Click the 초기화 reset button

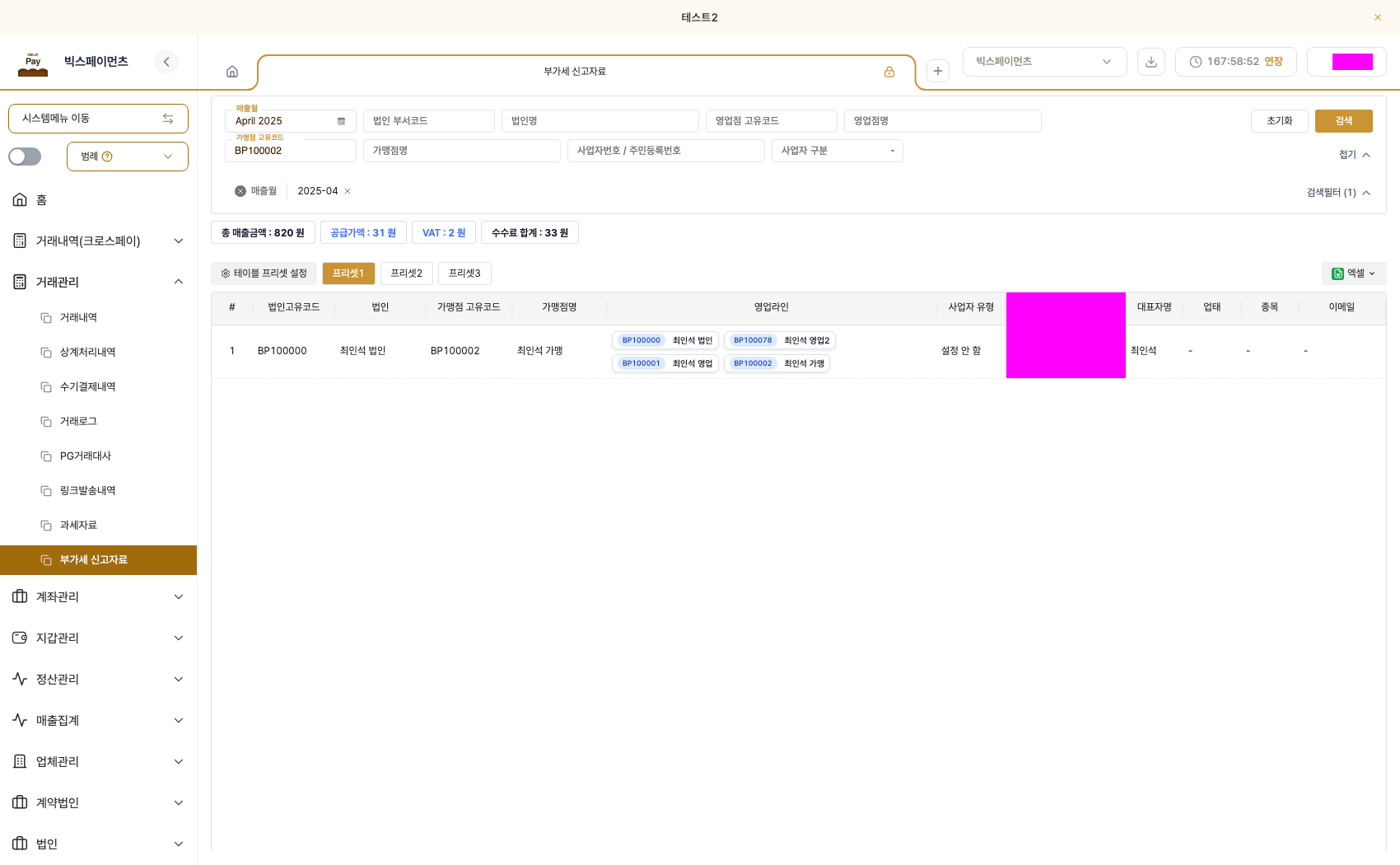click(x=1280, y=121)
